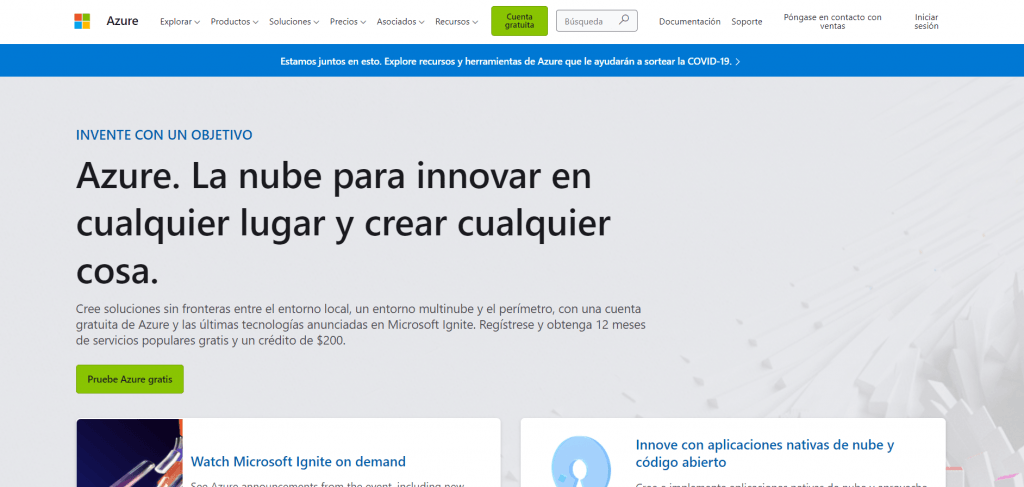Click Iniciar sesión
This screenshot has width=1024, height=487.
pos(926,22)
